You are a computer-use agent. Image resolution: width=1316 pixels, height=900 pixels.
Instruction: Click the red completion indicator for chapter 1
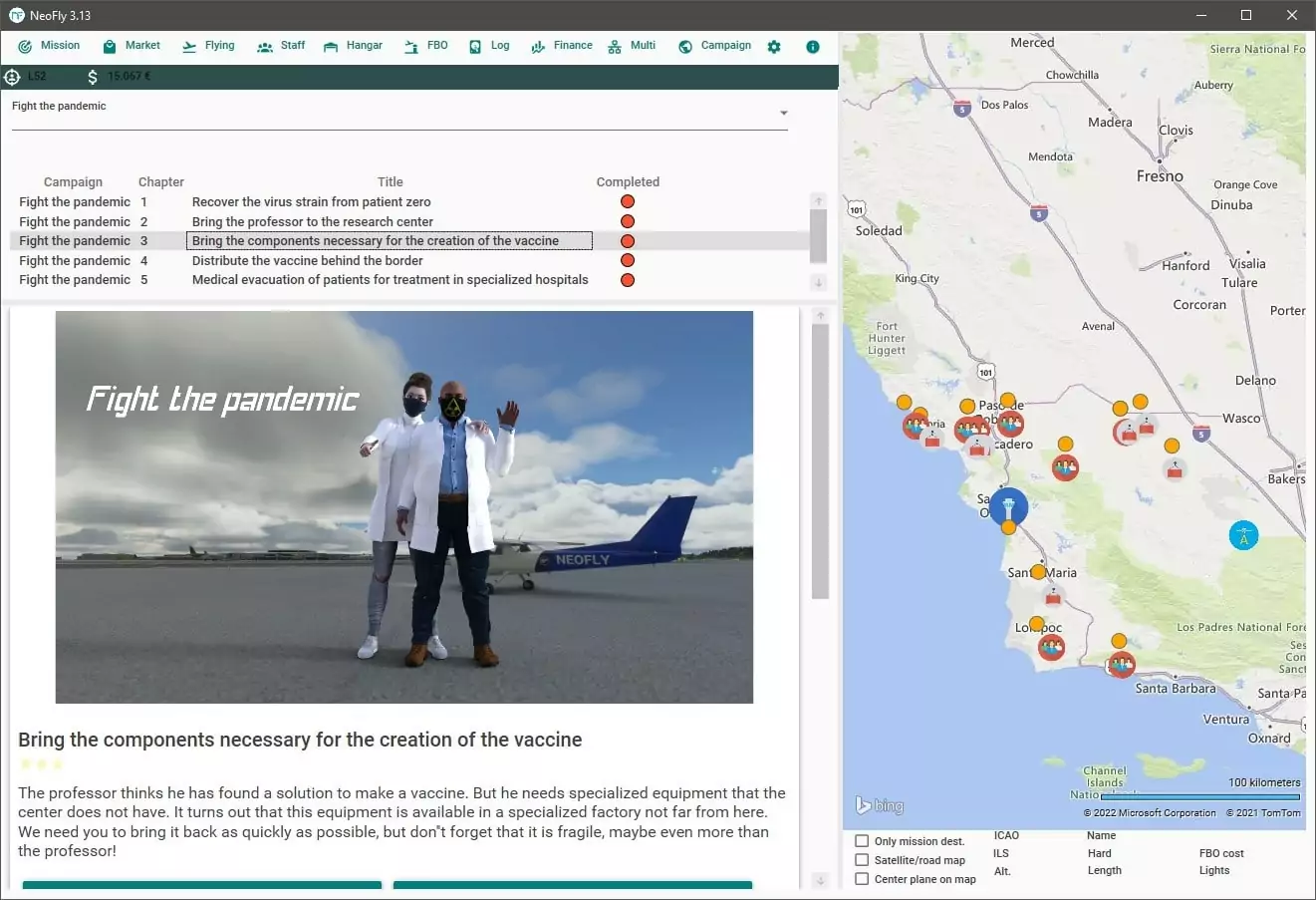point(628,201)
